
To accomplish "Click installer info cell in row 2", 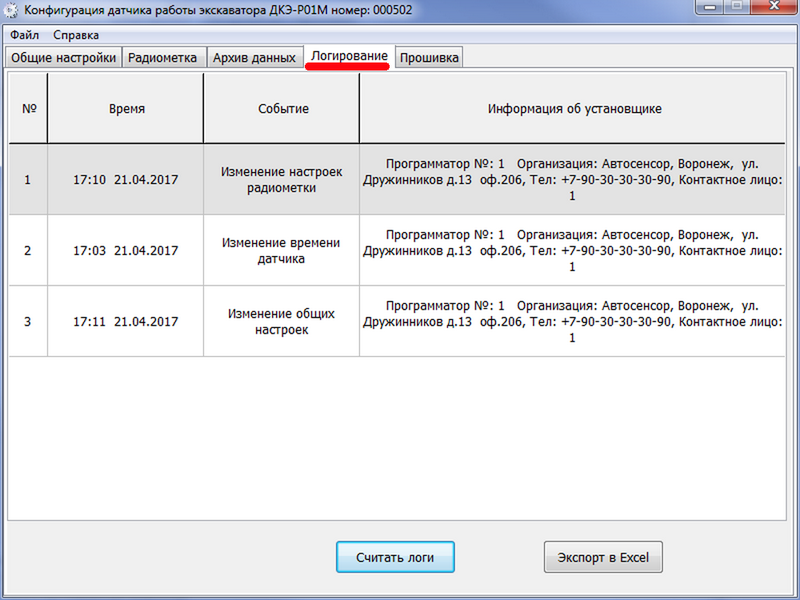I will pos(572,251).
